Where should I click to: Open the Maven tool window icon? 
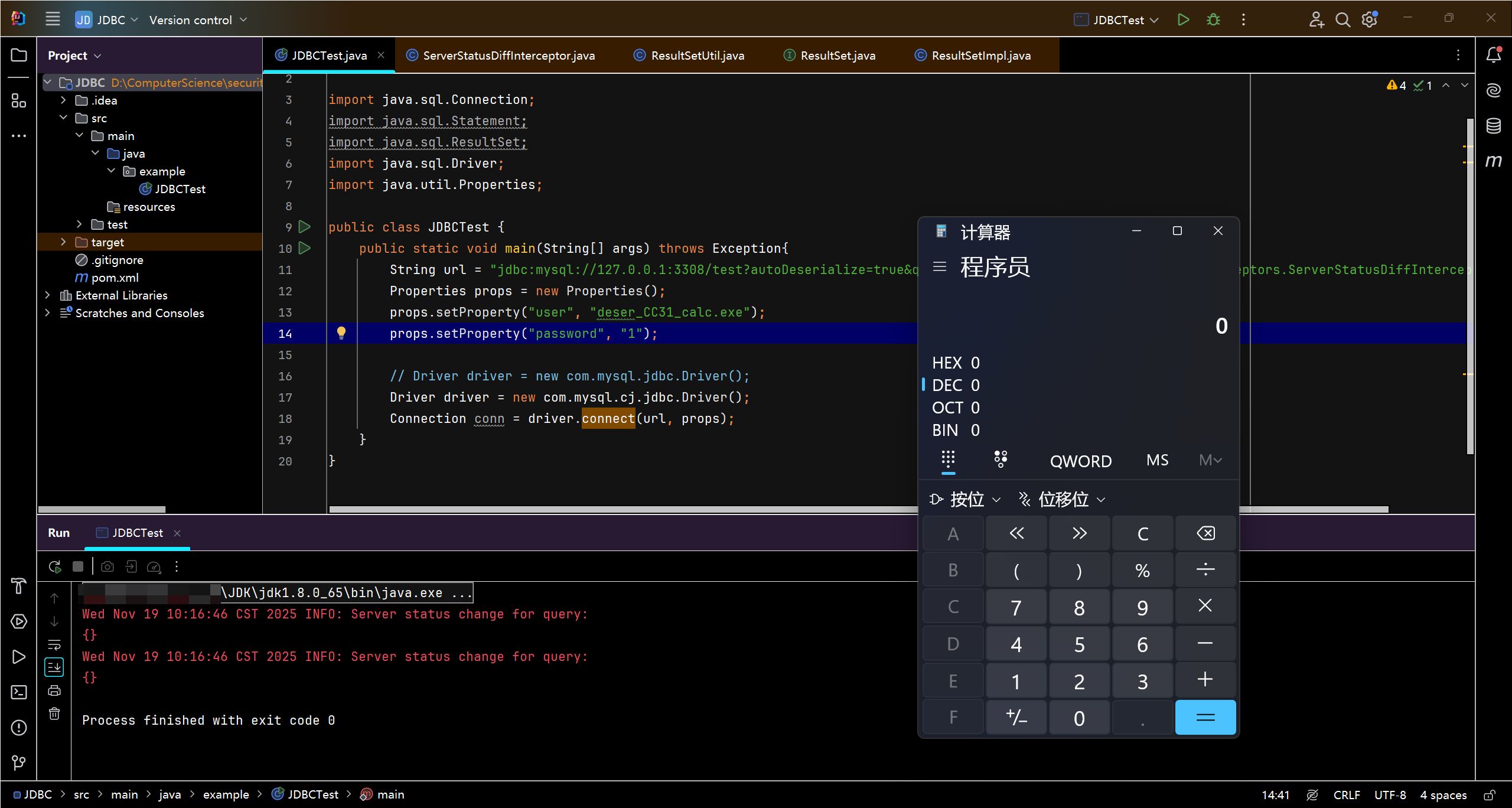click(1494, 161)
